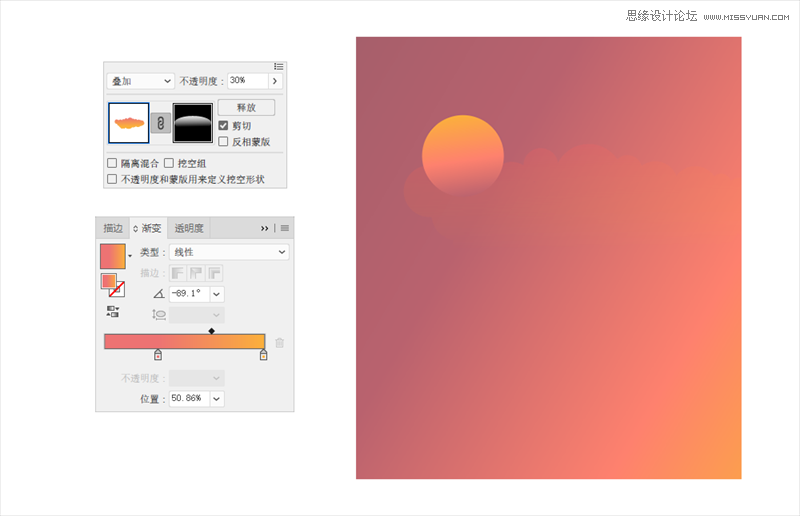
Task: Click the delete stop trash icon
Action: coord(280,342)
